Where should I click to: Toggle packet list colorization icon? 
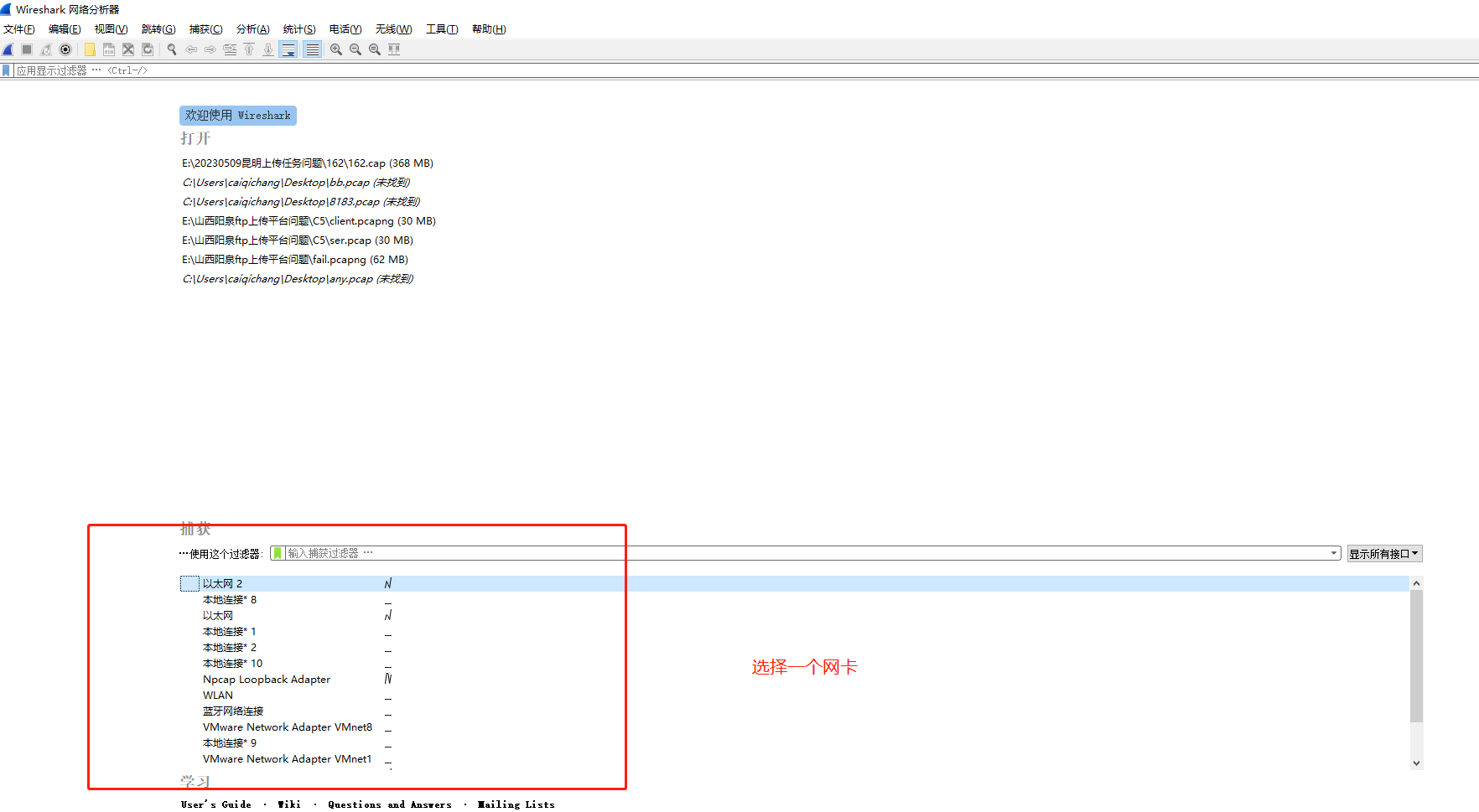tap(312, 49)
